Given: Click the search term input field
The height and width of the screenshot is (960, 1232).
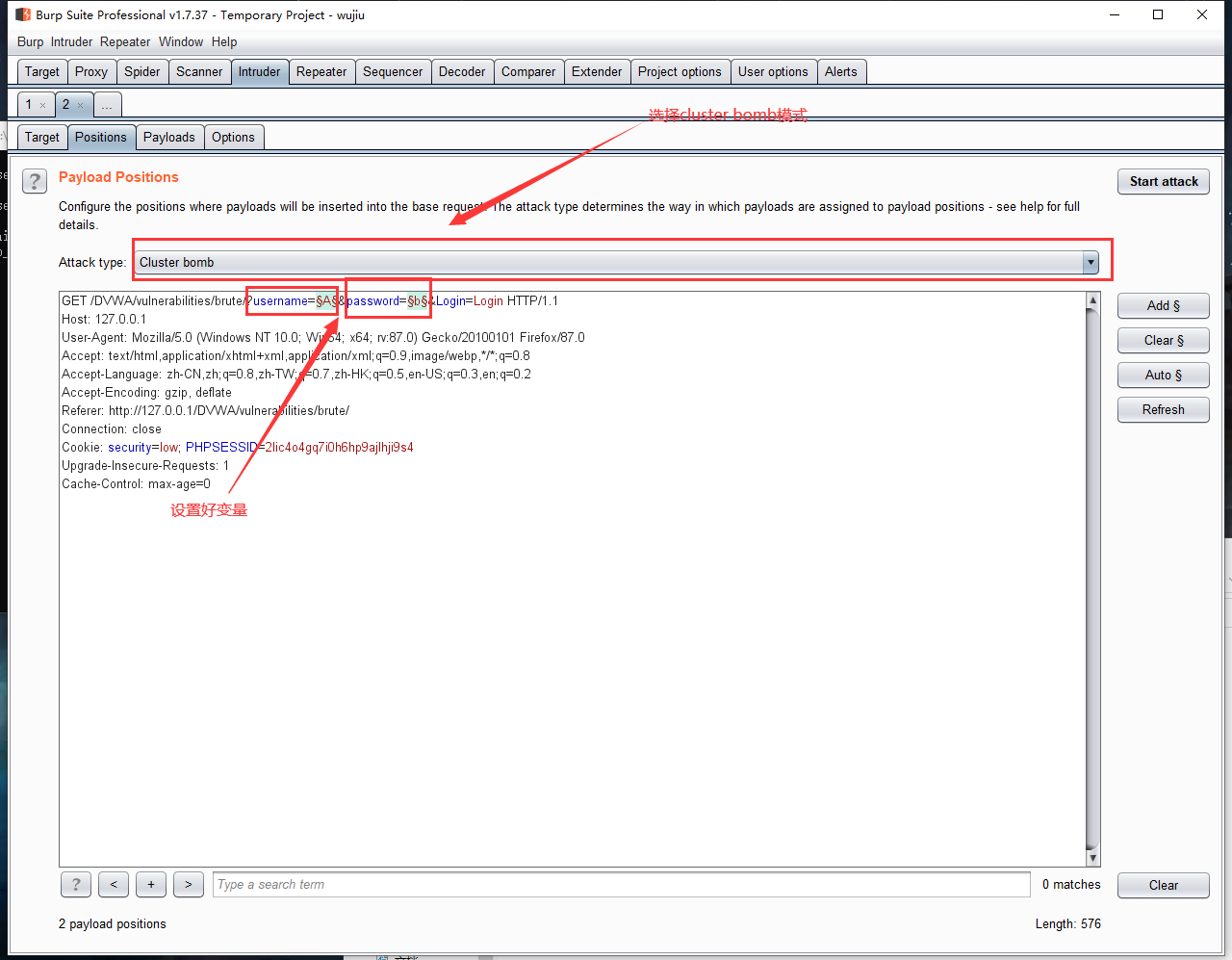Looking at the screenshot, I should 621,884.
